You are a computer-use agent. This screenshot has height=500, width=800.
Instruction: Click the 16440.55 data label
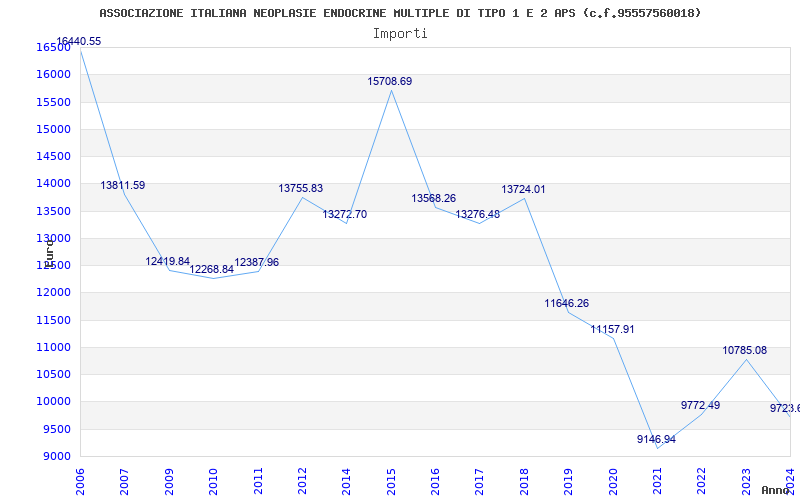click(x=79, y=42)
